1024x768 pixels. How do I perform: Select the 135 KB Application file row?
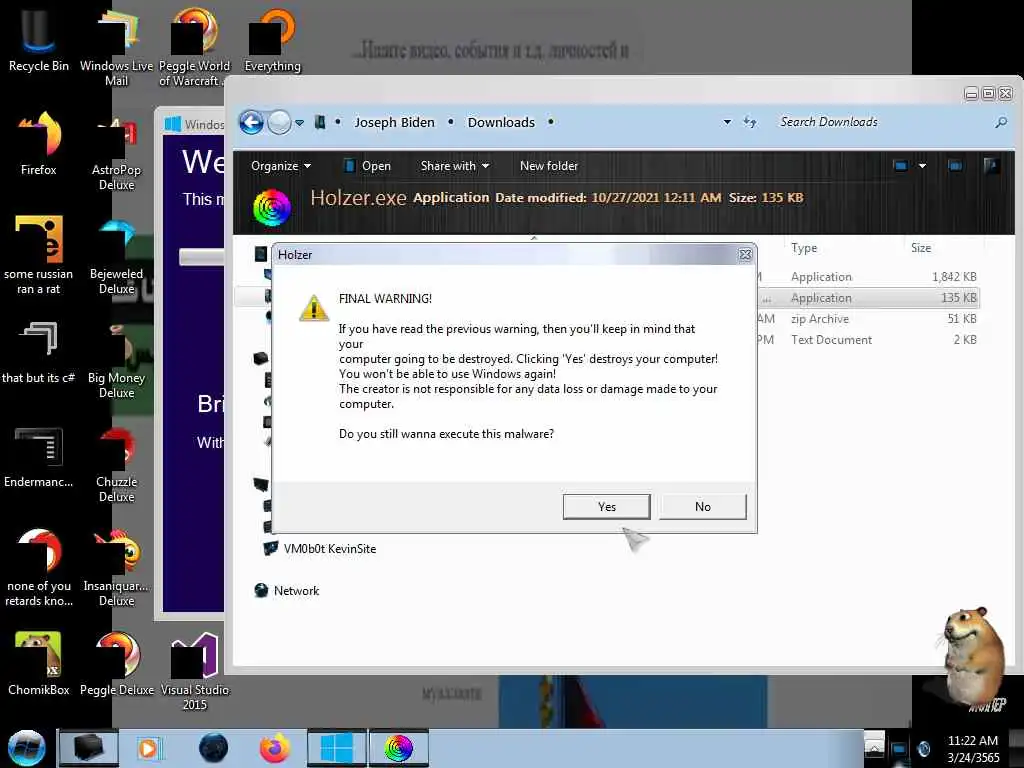click(869, 298)
